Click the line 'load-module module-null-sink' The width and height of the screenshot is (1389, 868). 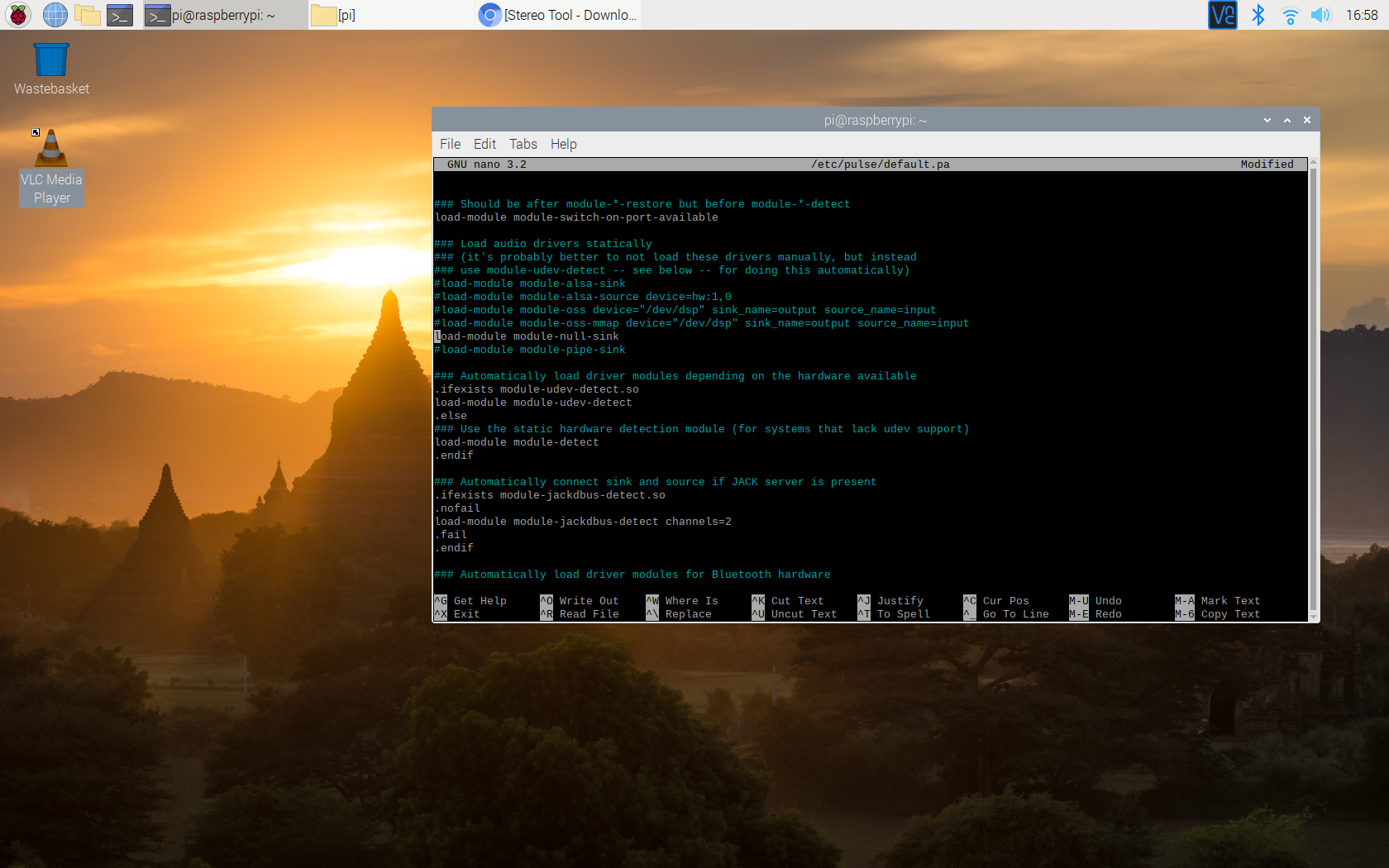tap(527, 336)
